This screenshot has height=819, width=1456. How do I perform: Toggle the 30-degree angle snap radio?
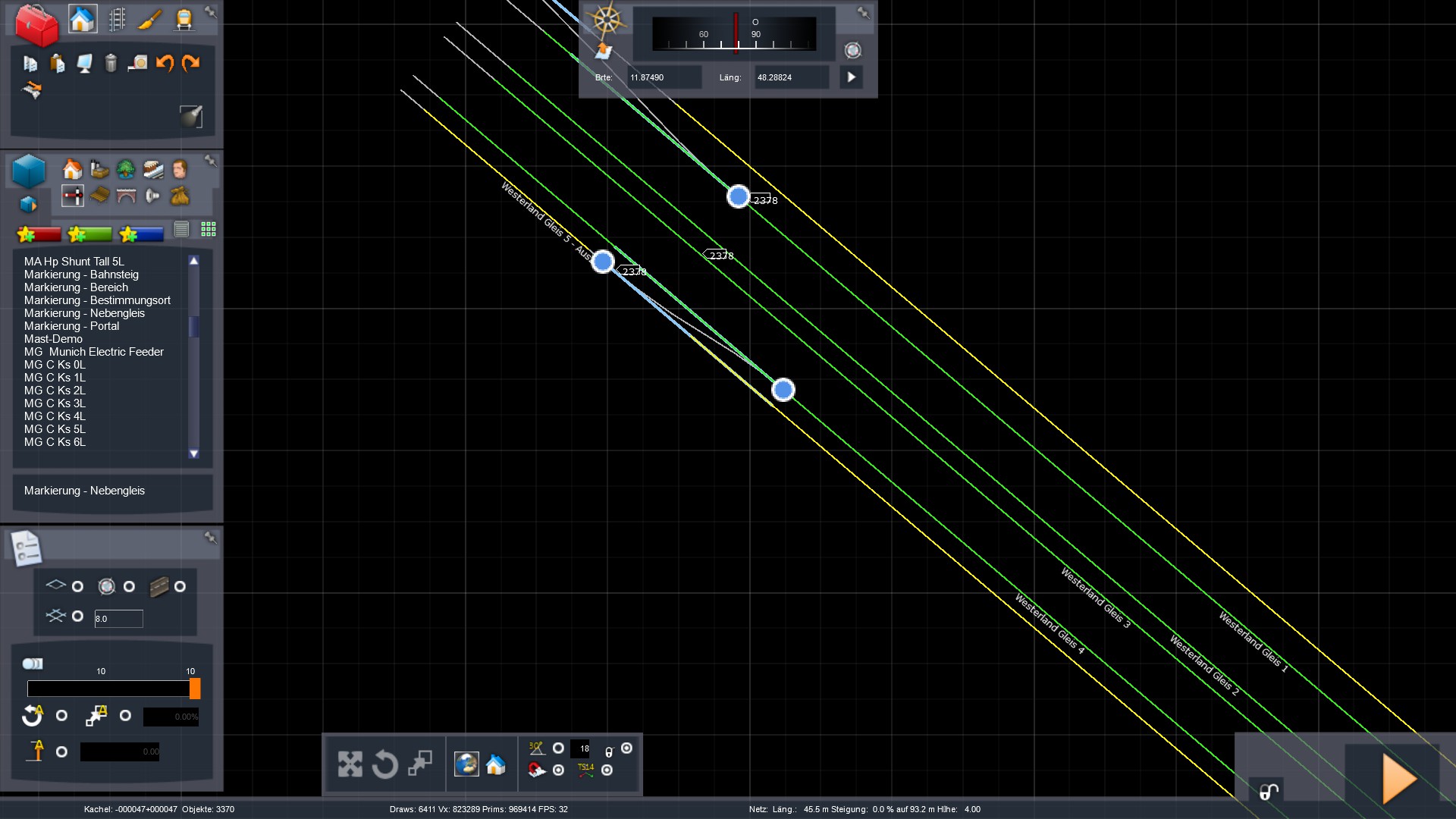pyautogui.click(x=558, y=748)
